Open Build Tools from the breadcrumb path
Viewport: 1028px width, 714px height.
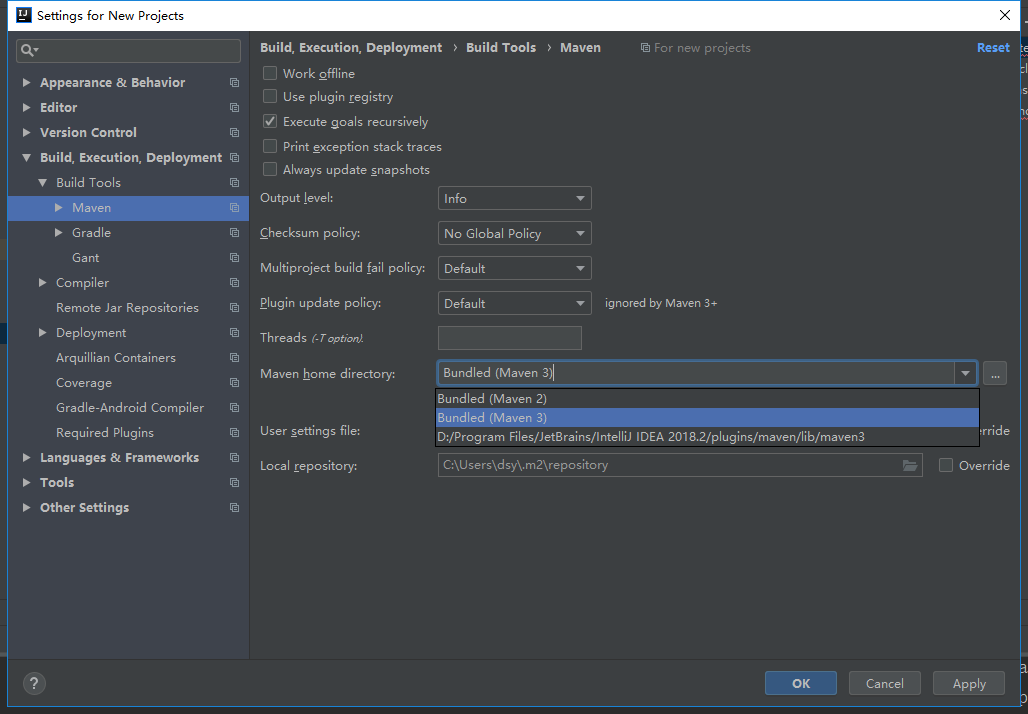click(x=501, y=47)
